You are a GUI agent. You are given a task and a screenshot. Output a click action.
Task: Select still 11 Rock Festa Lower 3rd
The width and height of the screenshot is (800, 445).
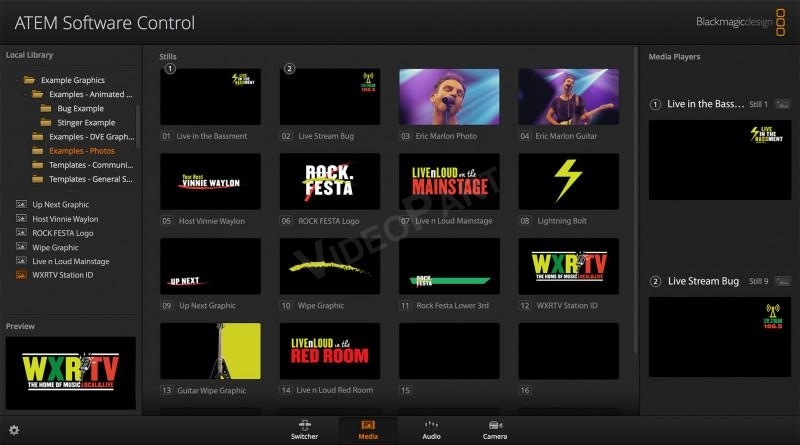click(449, 266)
